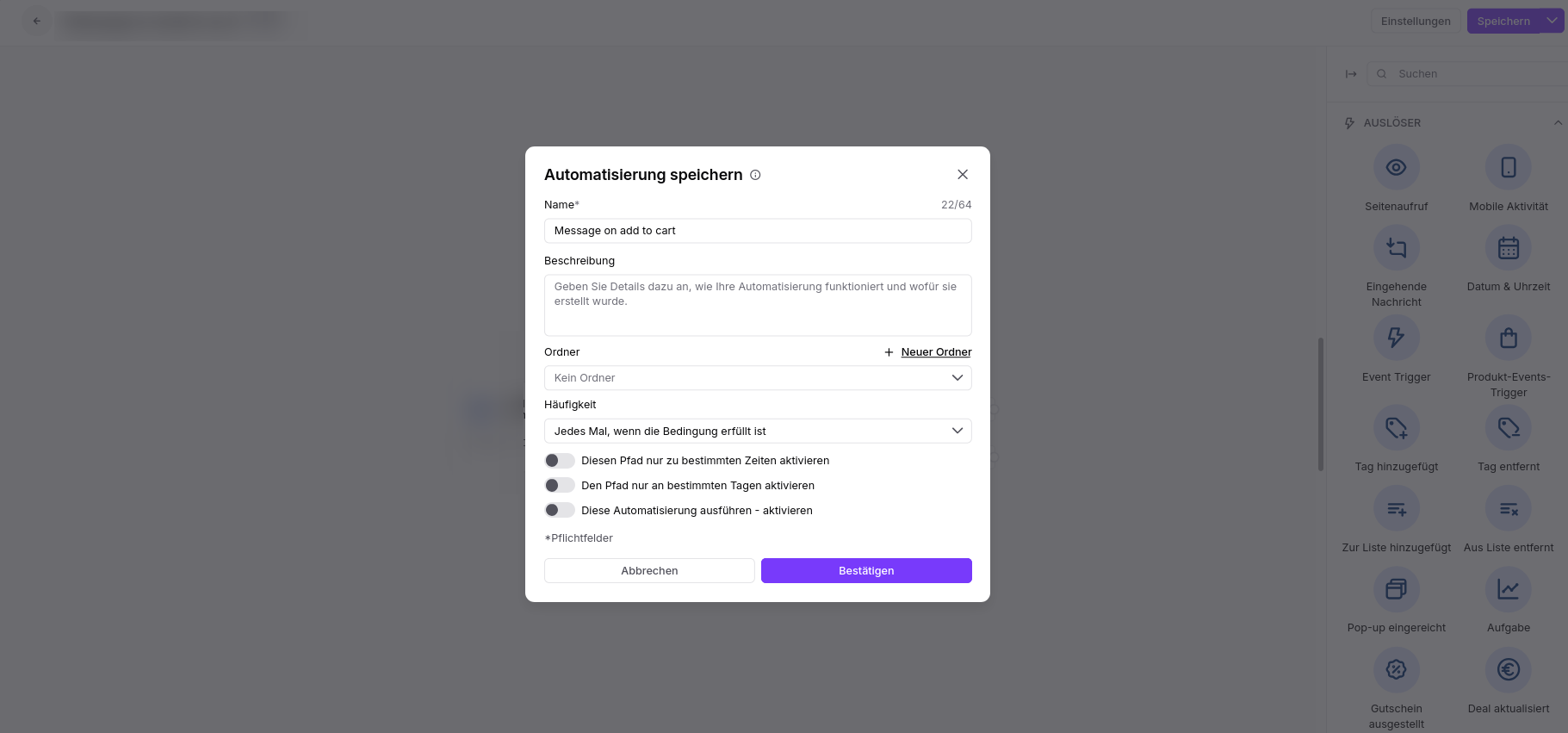The width and height of the screenshot is (1568, 733).
Task: Open the Speichern button dropdown arrow
Action: click(1552, 21)
